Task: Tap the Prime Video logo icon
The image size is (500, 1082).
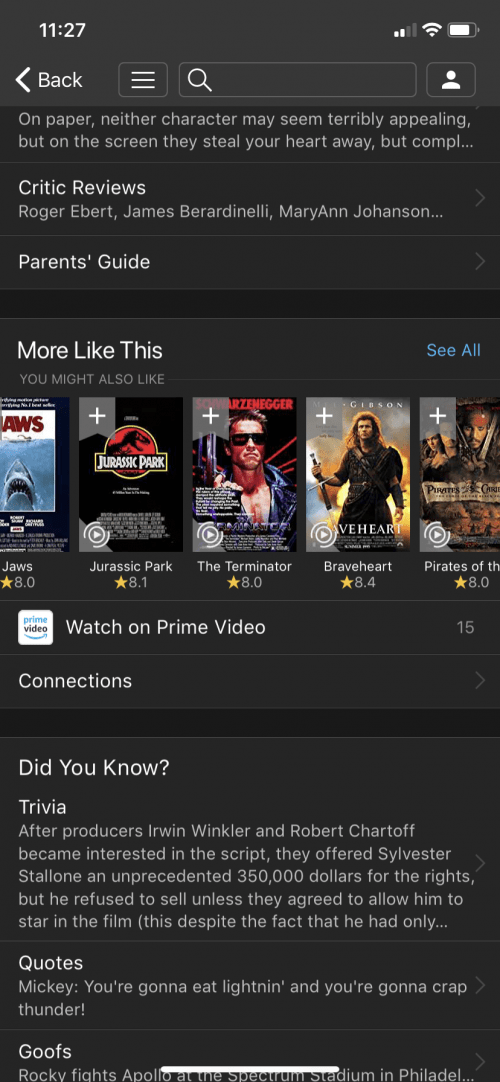Action: pos(36,627)
